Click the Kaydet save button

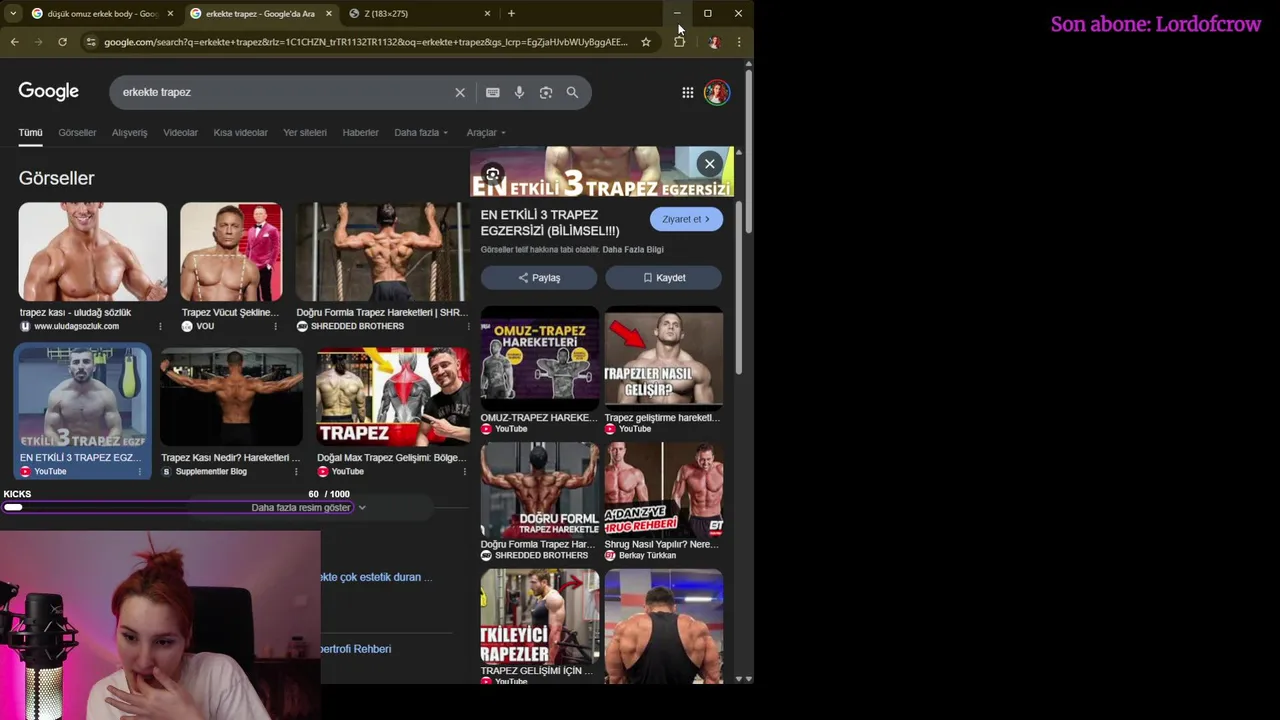pos(664,278)
